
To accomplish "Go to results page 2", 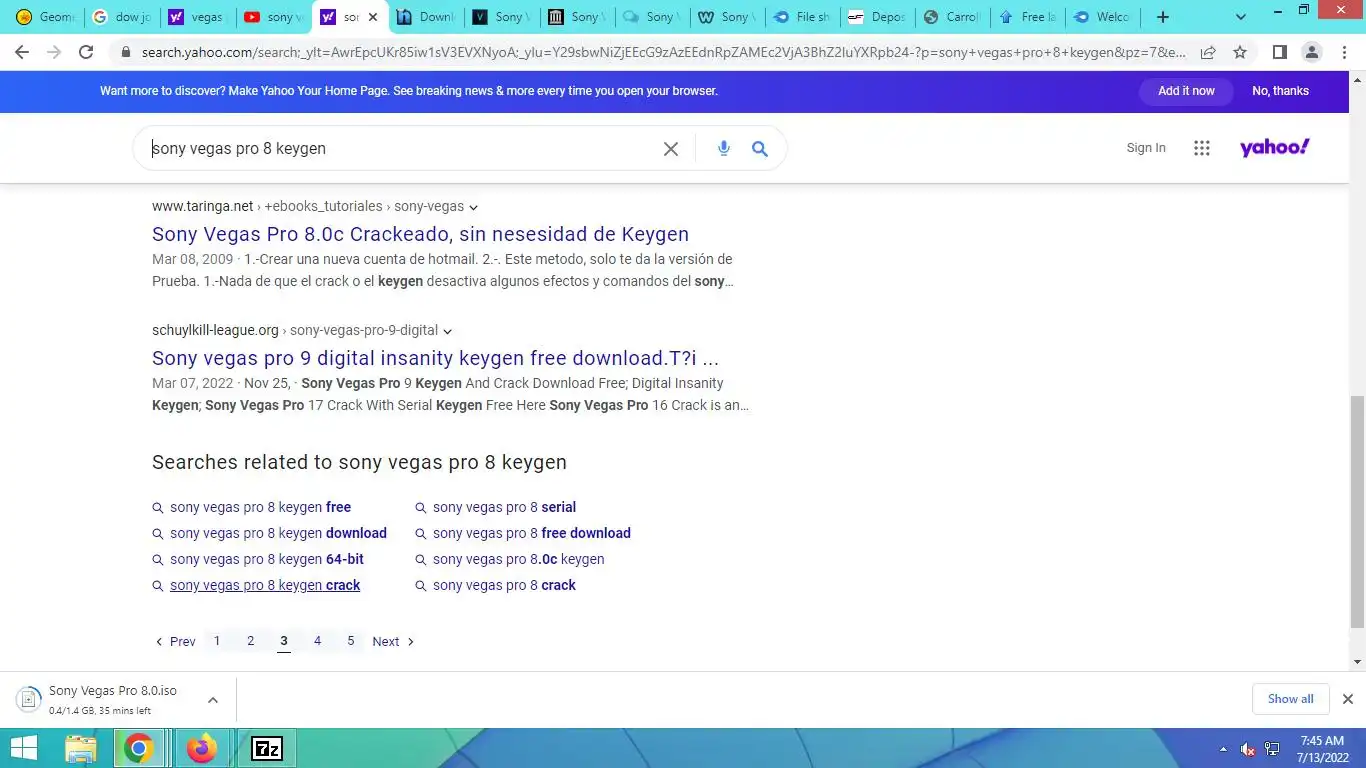I will [x=250, y=641].
